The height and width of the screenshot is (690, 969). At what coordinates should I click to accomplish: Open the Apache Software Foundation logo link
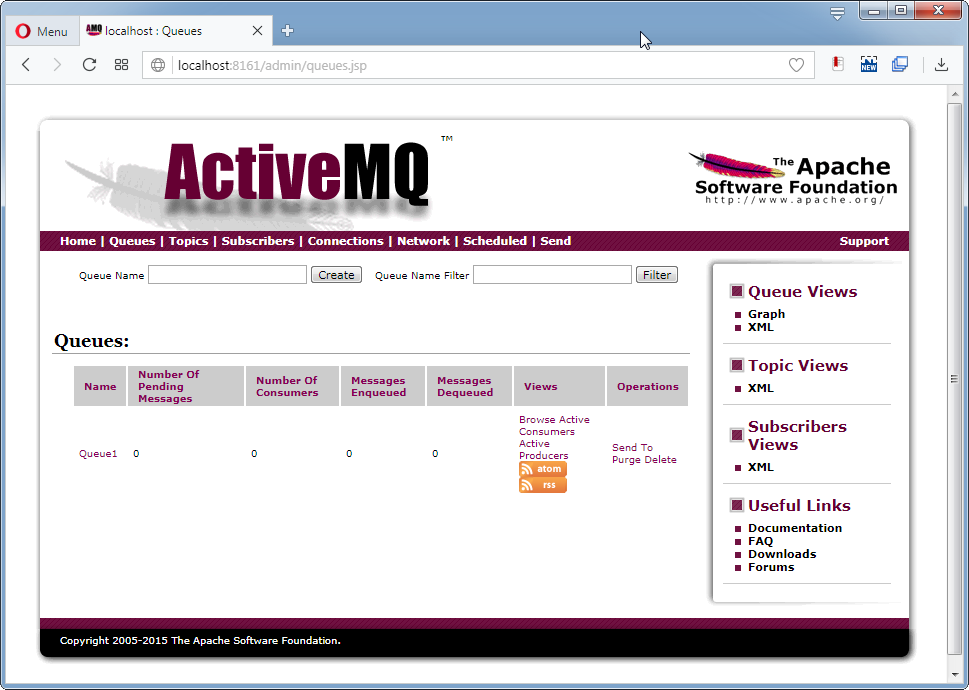[x=793, y=179]
